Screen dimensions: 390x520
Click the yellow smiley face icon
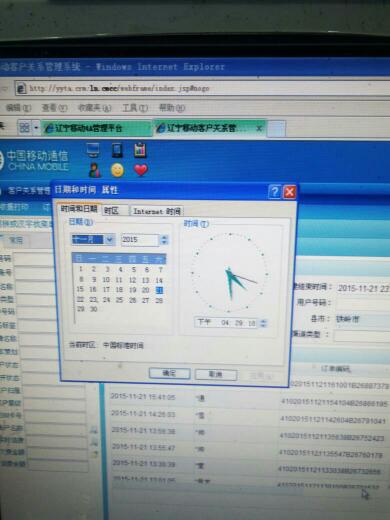pos(117,170)
